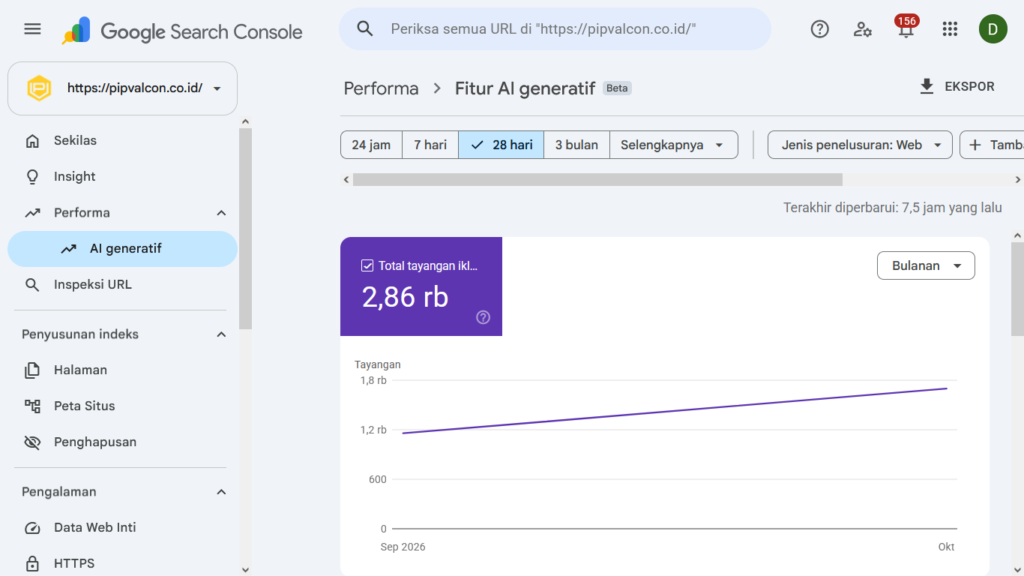Click the filter bar scroll-right arrow
The width and height of the screenshot is (1024, 576).
1017,180
